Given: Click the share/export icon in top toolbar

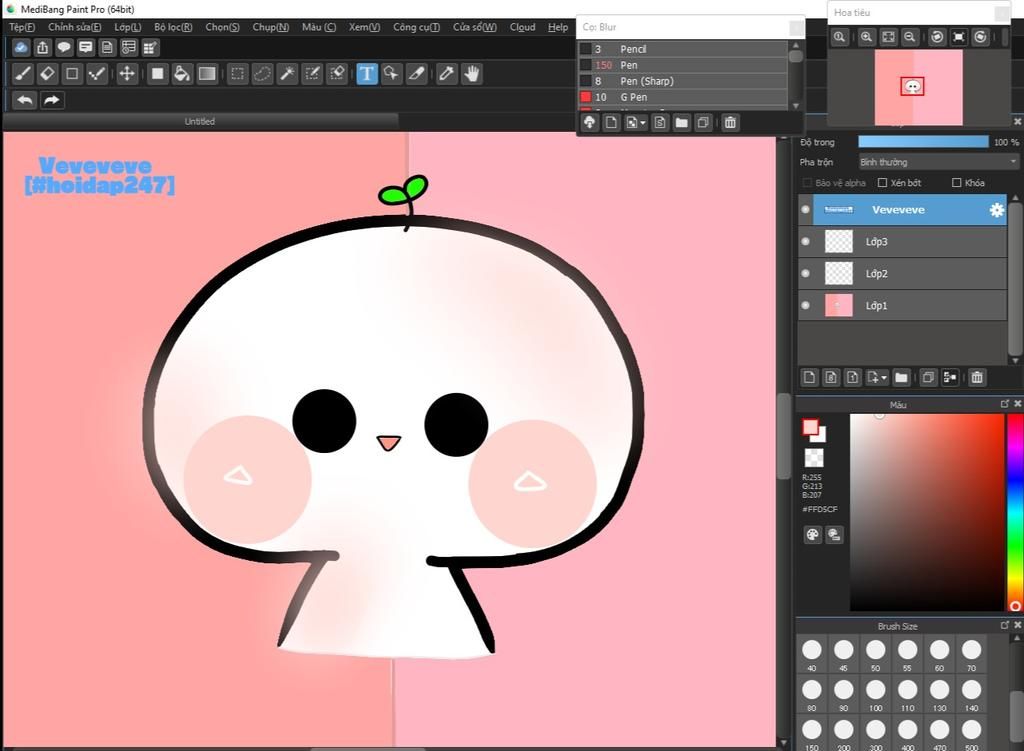Looking at the screenshot, I should click(x=42, y=48).
